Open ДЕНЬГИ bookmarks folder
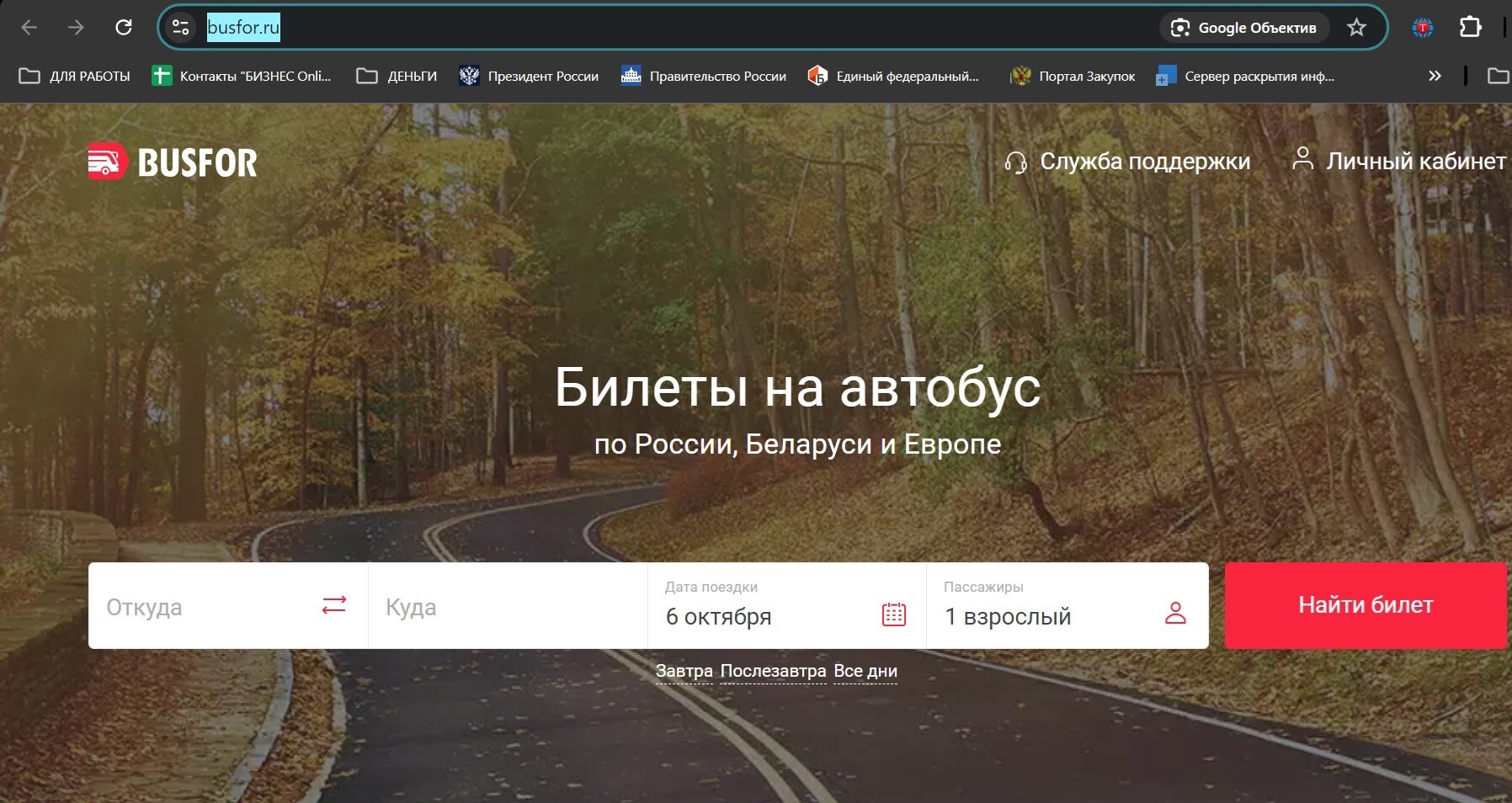1512x803 pixels. pos(397,76)
